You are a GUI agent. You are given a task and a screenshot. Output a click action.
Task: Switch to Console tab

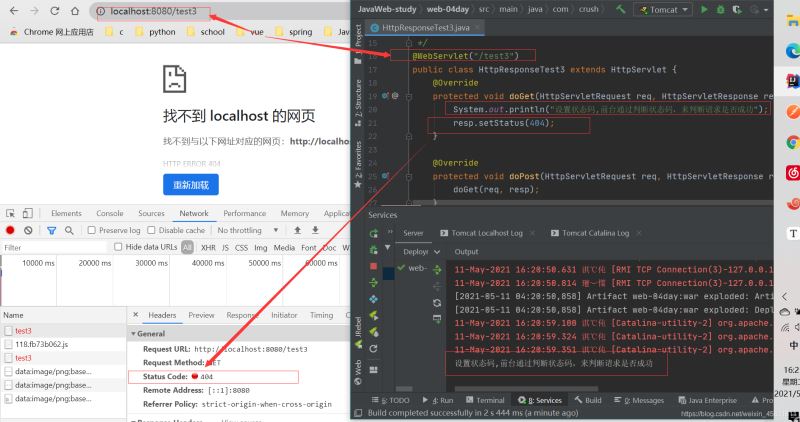pyautogui.click(x=110, y=213)
